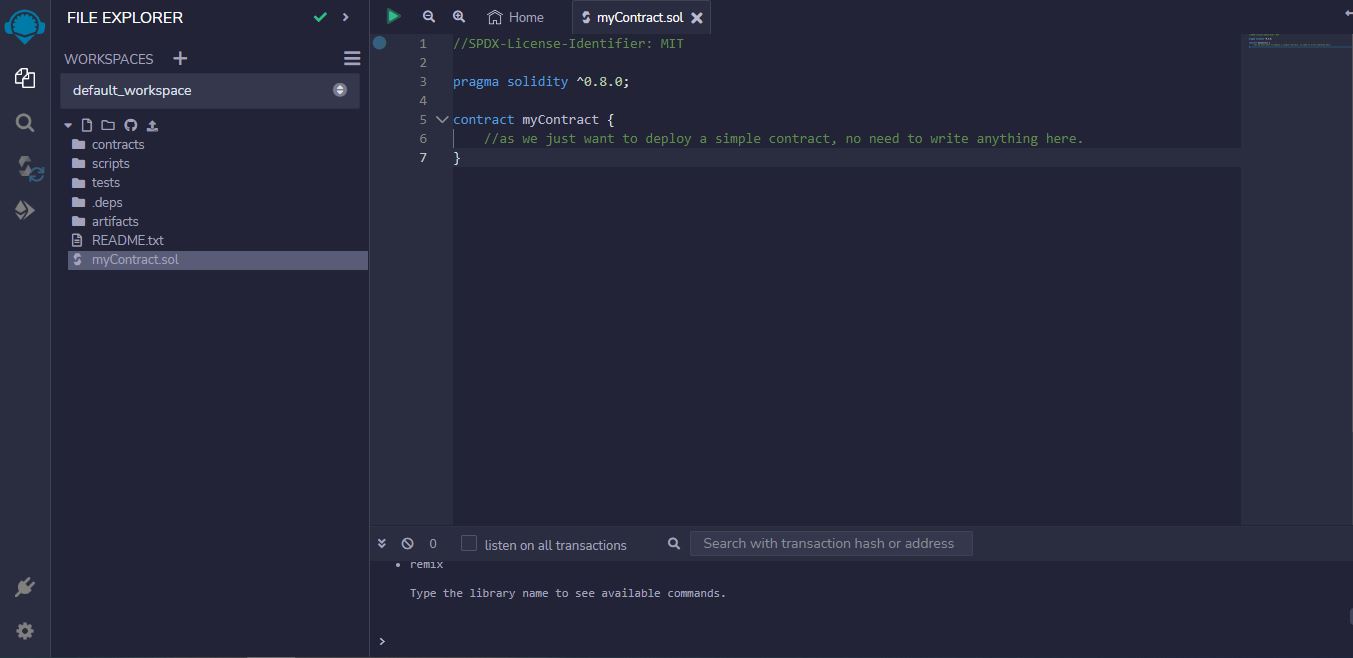Switch to the Home tab
This screenshot has width=1353, height=658.
516,16
